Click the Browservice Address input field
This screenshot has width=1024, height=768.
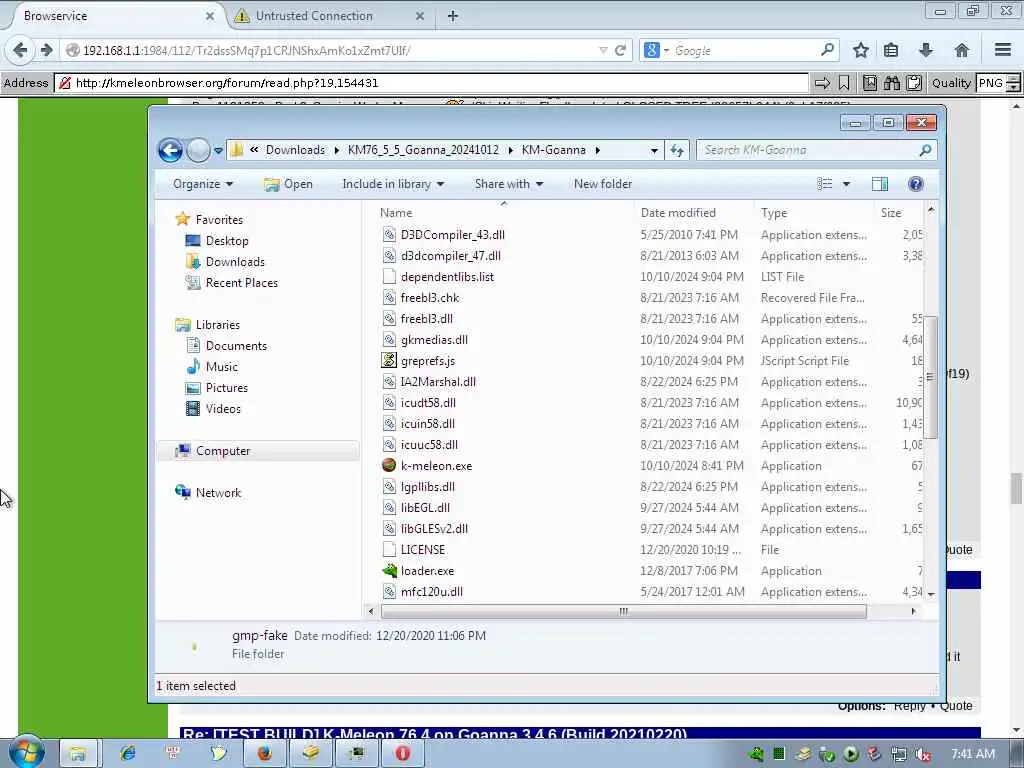coord(431,83)
